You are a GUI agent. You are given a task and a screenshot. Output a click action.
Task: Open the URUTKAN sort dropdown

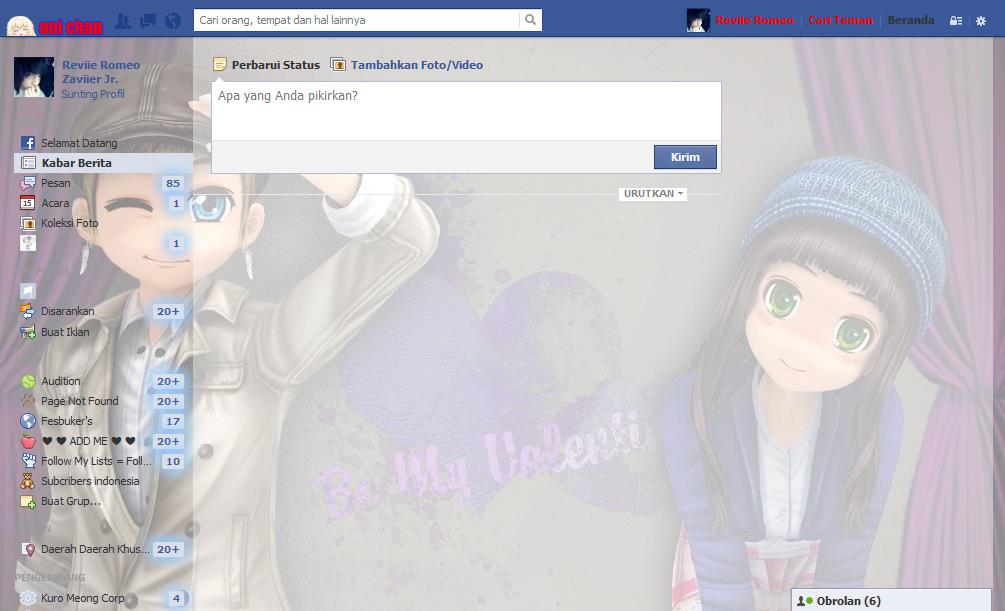pos(652,194)
